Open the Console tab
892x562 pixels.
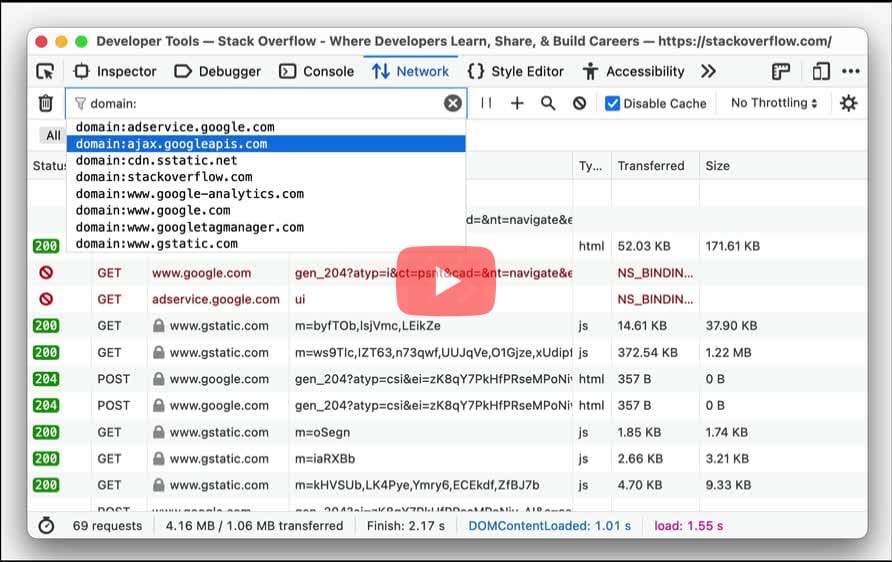(x=316, y=72)
